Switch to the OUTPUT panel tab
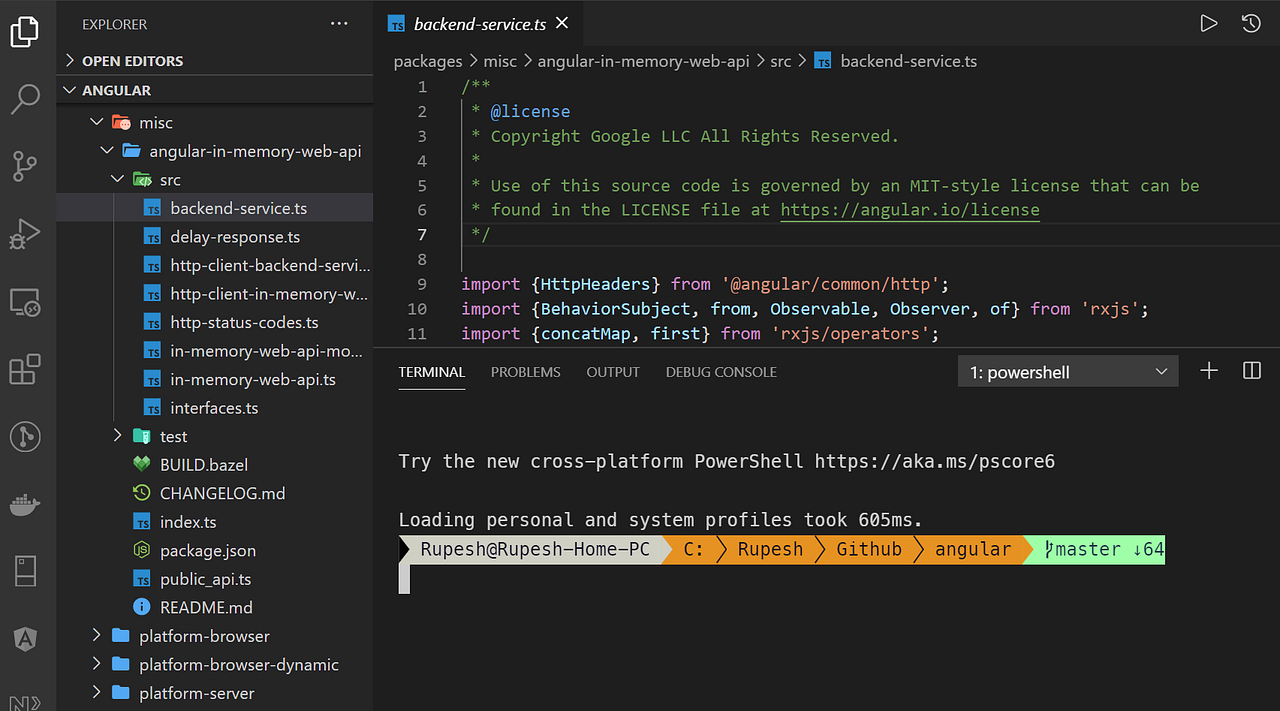 (x=613, y=372)
